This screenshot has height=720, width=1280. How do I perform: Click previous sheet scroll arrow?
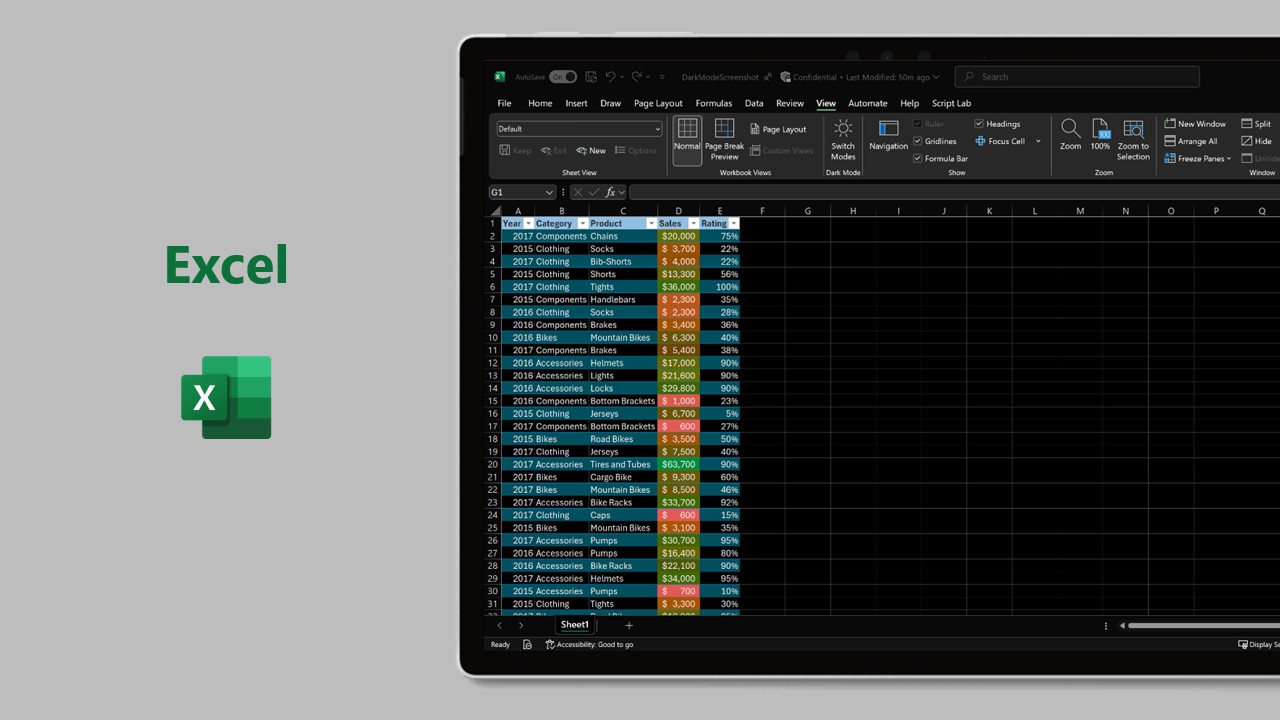pos(499,625)
